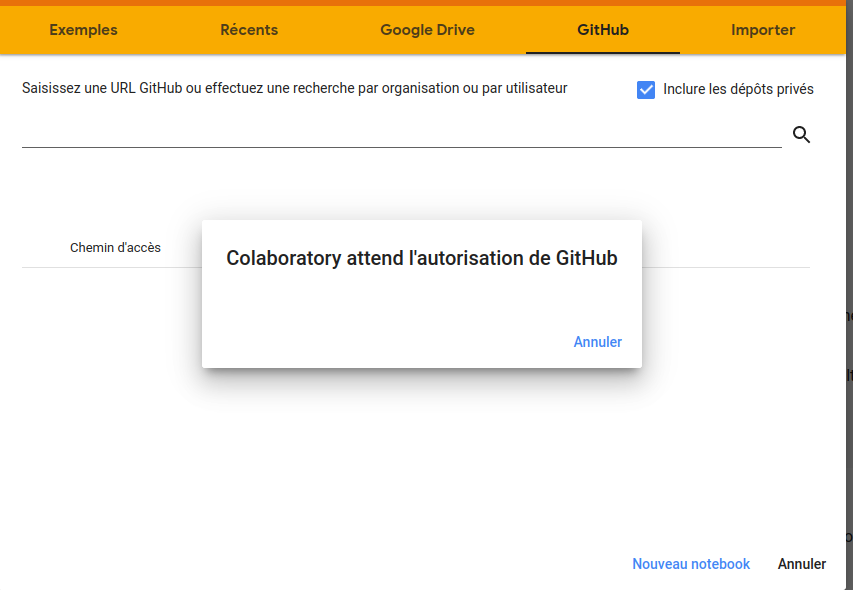Image resolution: width=853 pixels, height=590 pixels.
Task: Click the magnifier search icon
Action: 801,134
